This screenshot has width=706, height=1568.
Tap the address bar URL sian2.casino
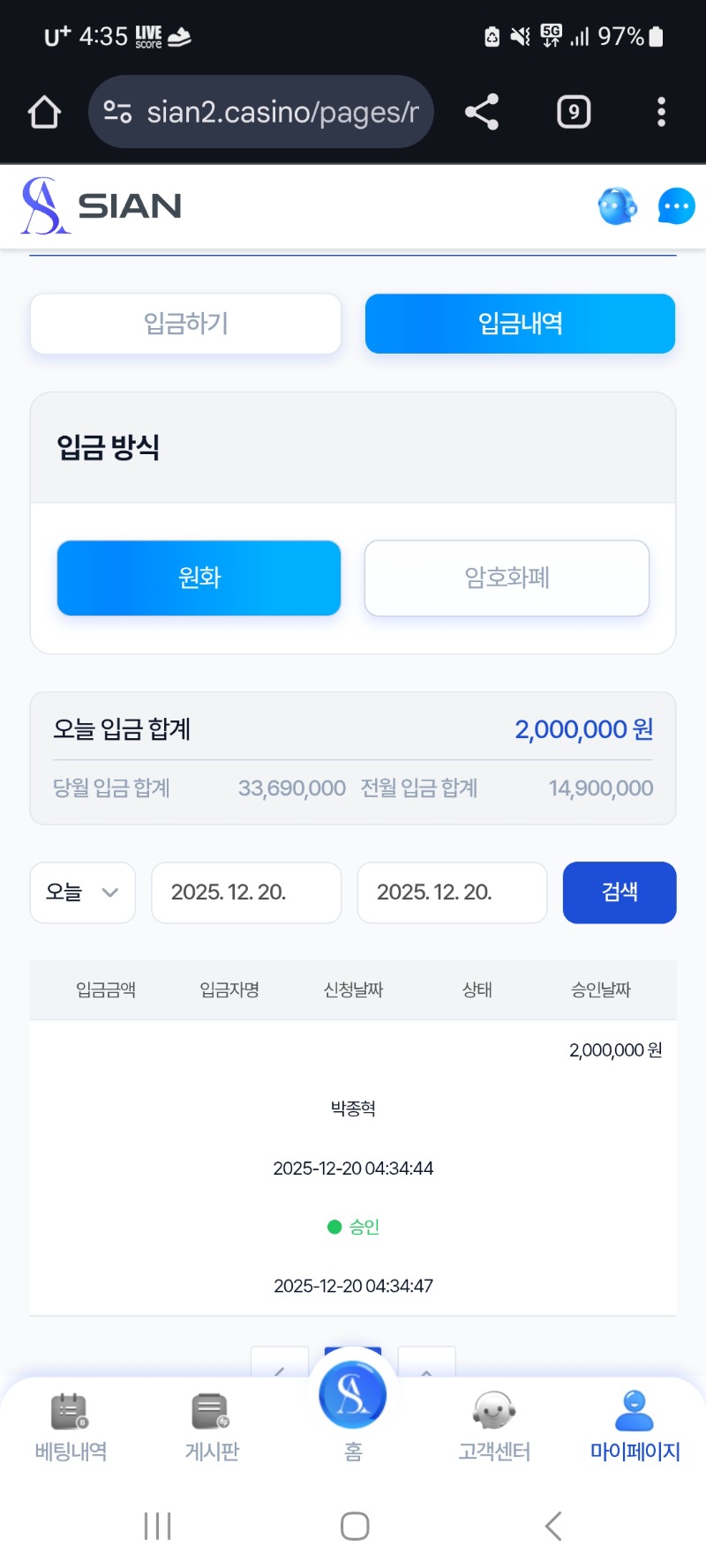click(281, 112)
